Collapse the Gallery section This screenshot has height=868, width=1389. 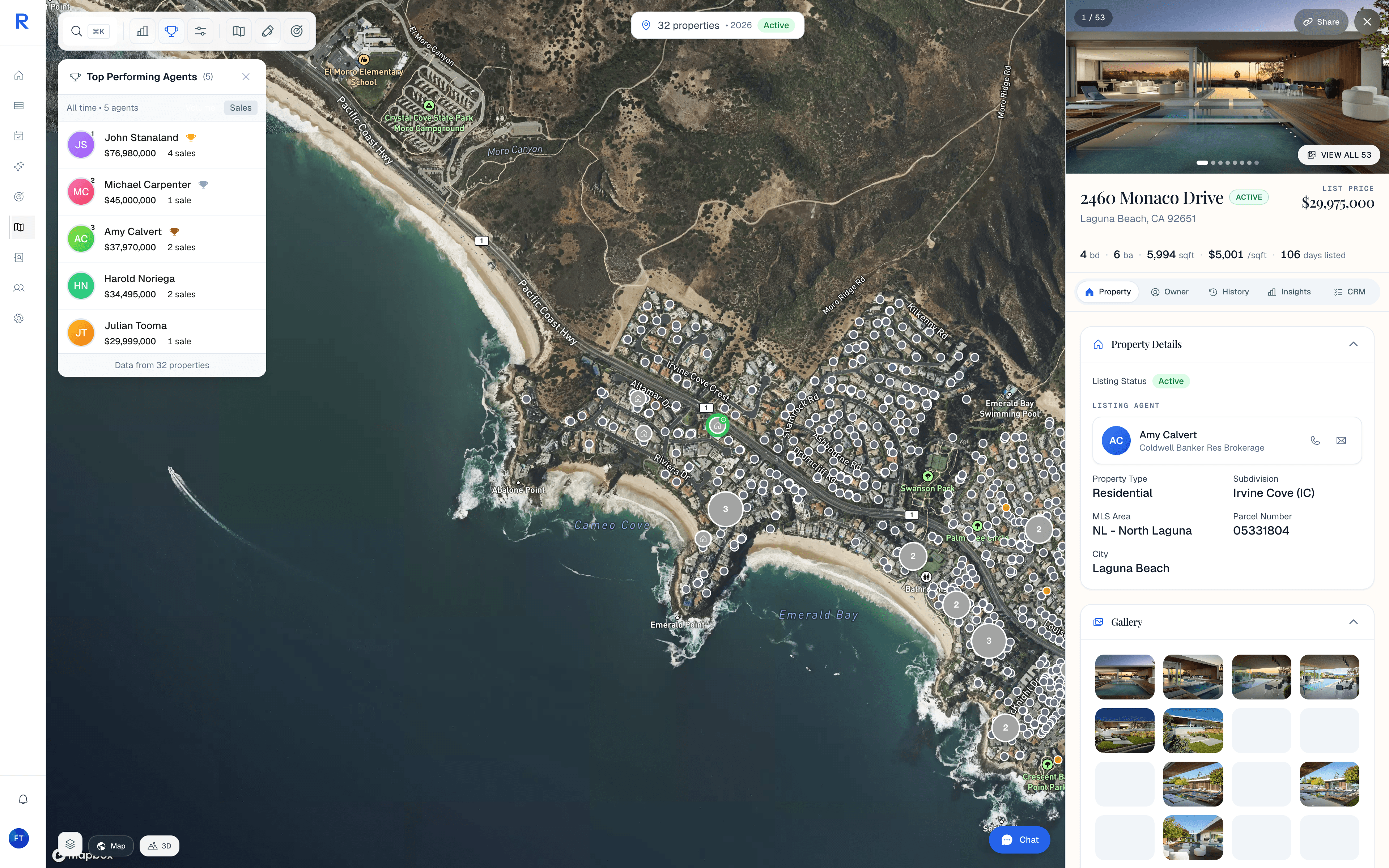tap(1353, 622)
